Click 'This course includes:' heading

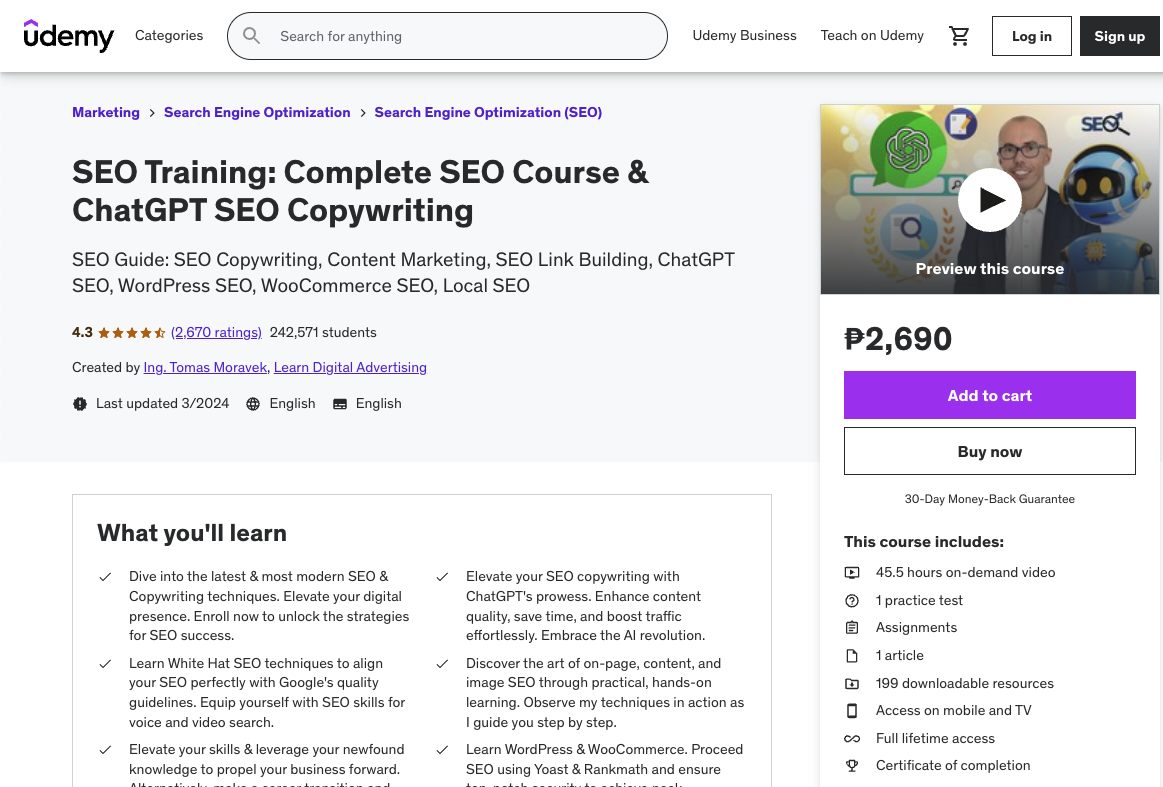(924, 541)
